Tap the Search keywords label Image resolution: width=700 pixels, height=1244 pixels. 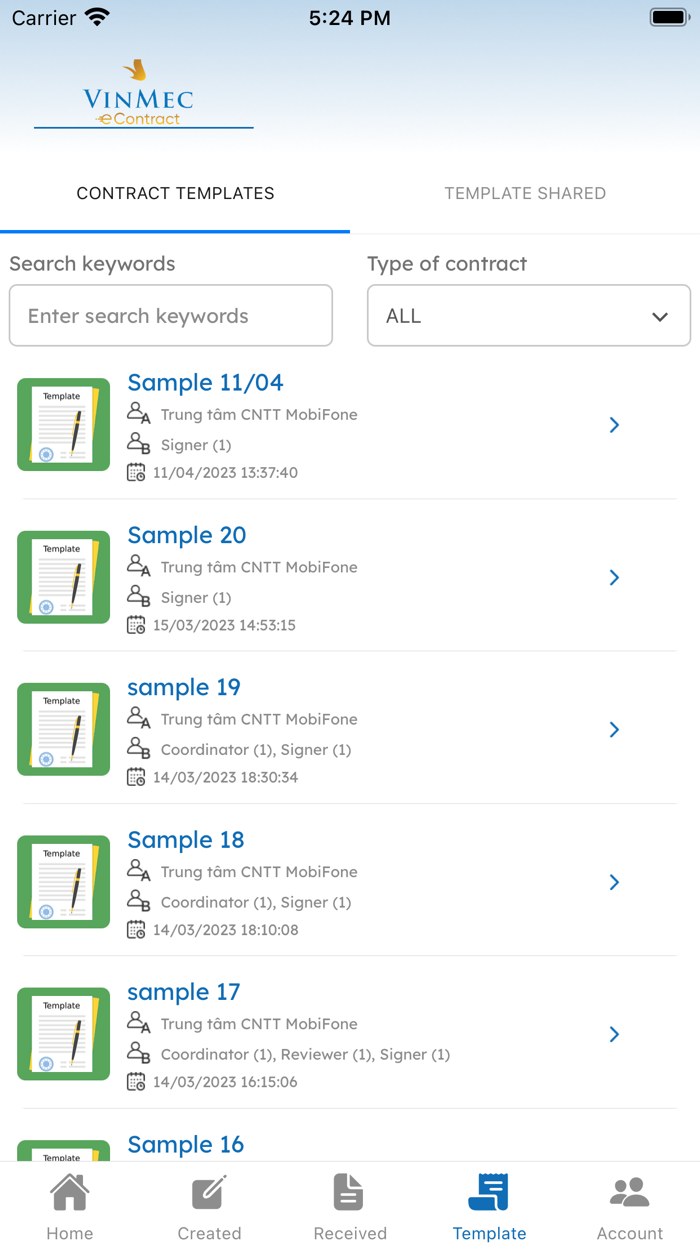[x=92, y=264]
